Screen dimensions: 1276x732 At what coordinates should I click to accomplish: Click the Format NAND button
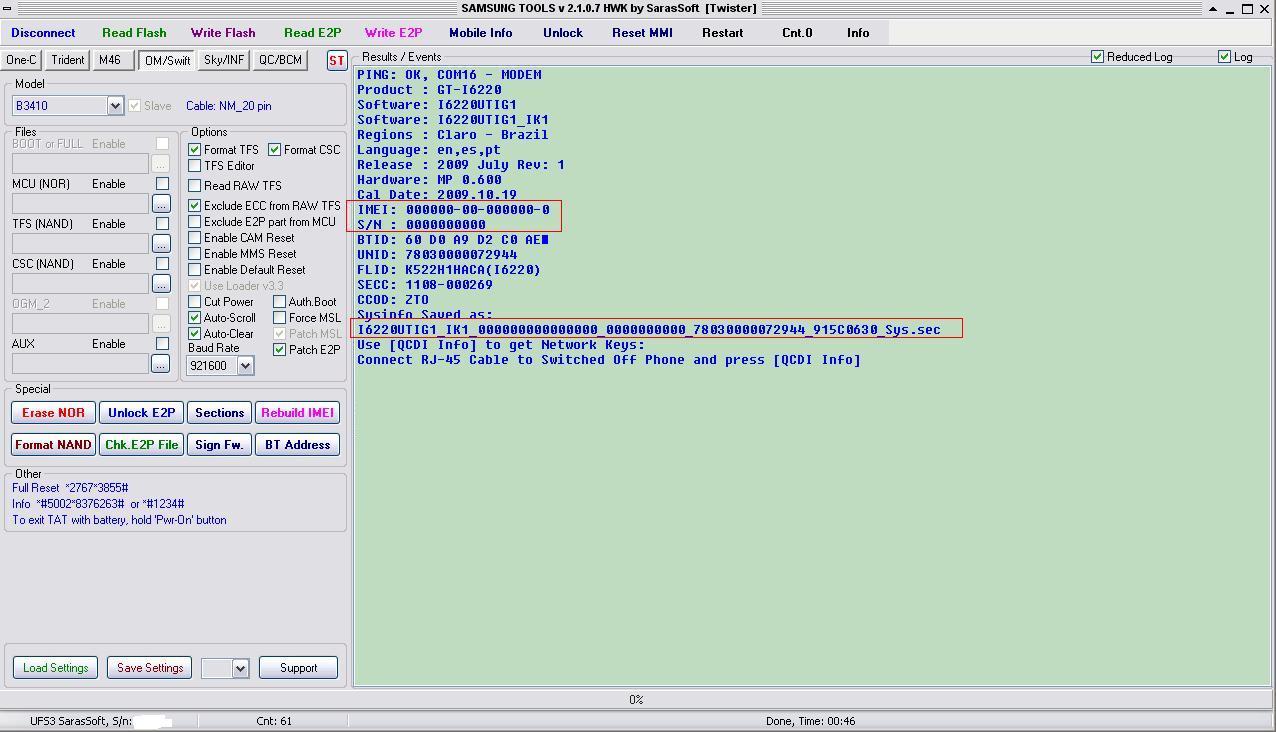(x=53, y=445)
